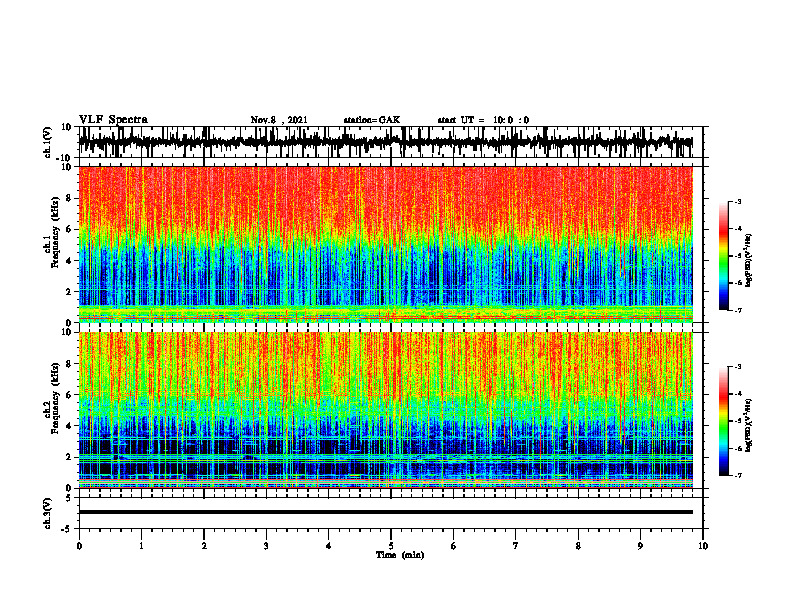
Task: Select the "start UT = 10:0 :0" text
Action: click(x=483, y=120)
